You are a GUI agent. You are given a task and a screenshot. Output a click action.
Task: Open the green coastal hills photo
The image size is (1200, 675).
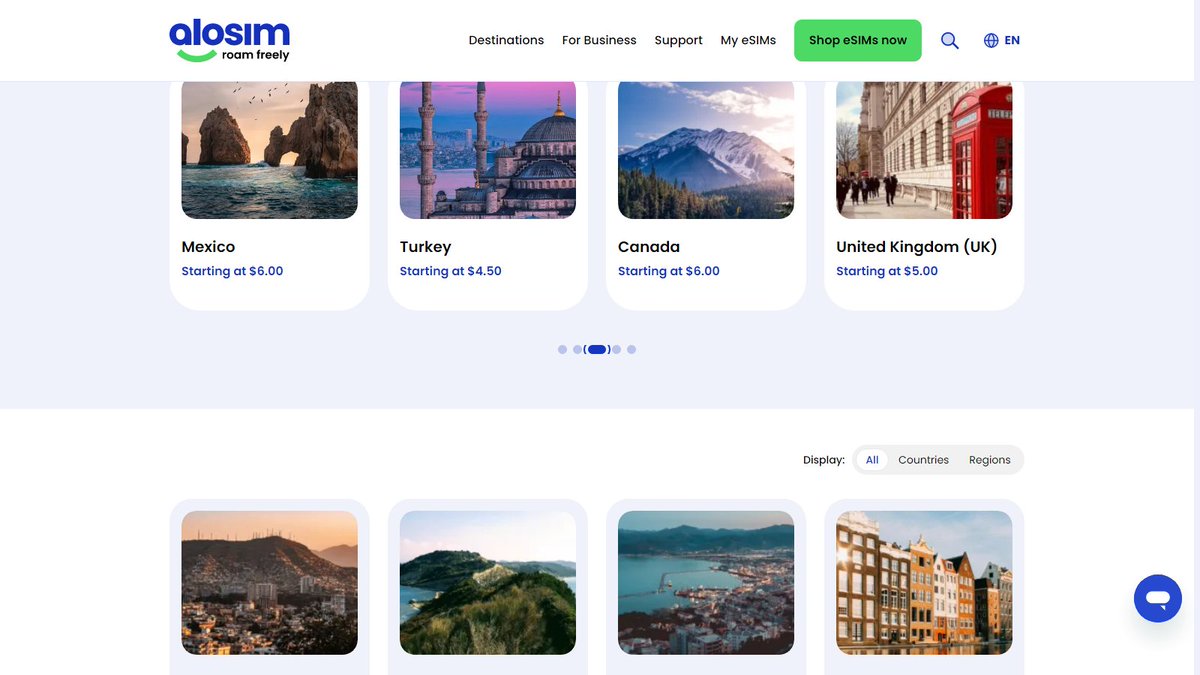coord(488,583)
